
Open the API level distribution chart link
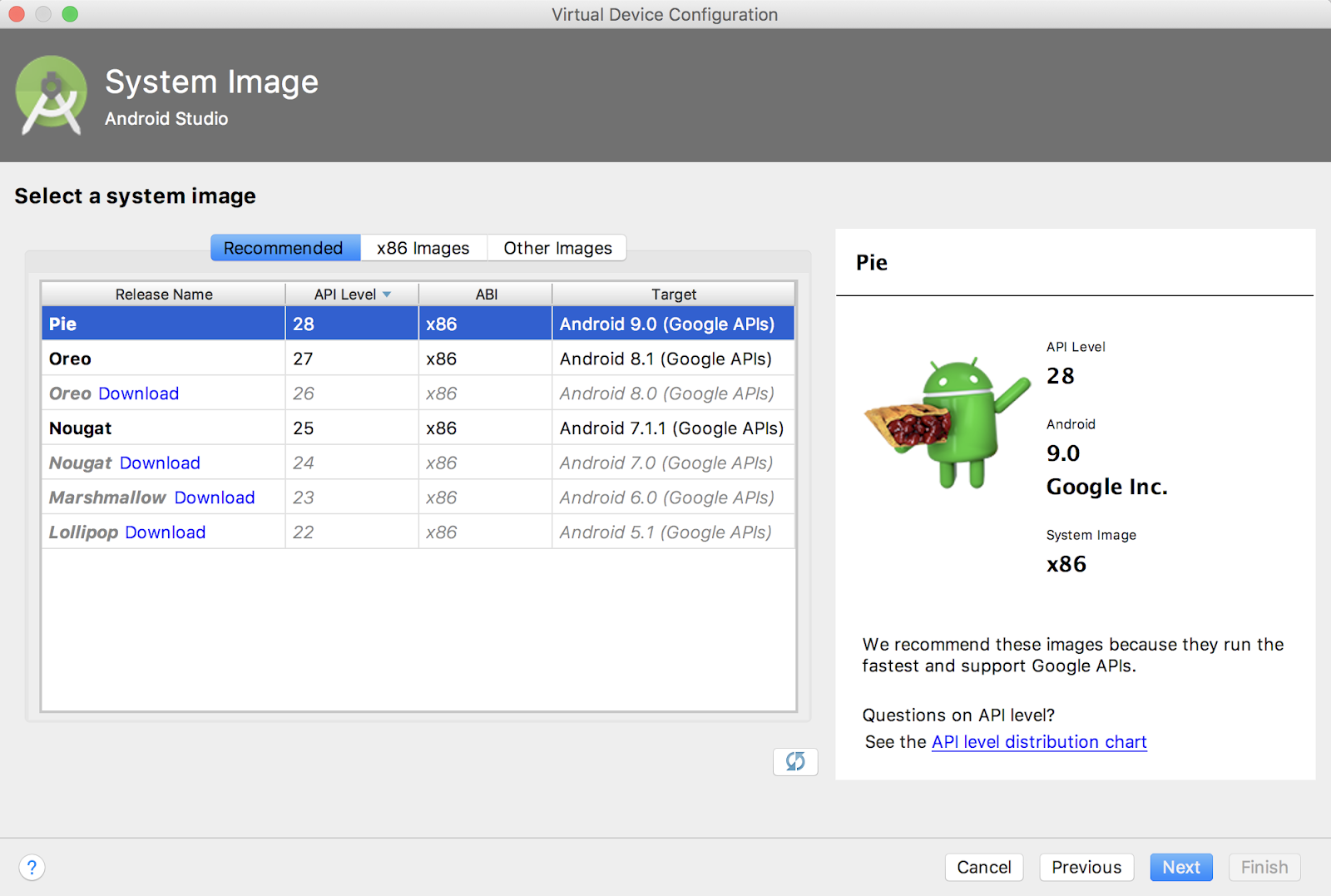click(x=1039, y=742)
